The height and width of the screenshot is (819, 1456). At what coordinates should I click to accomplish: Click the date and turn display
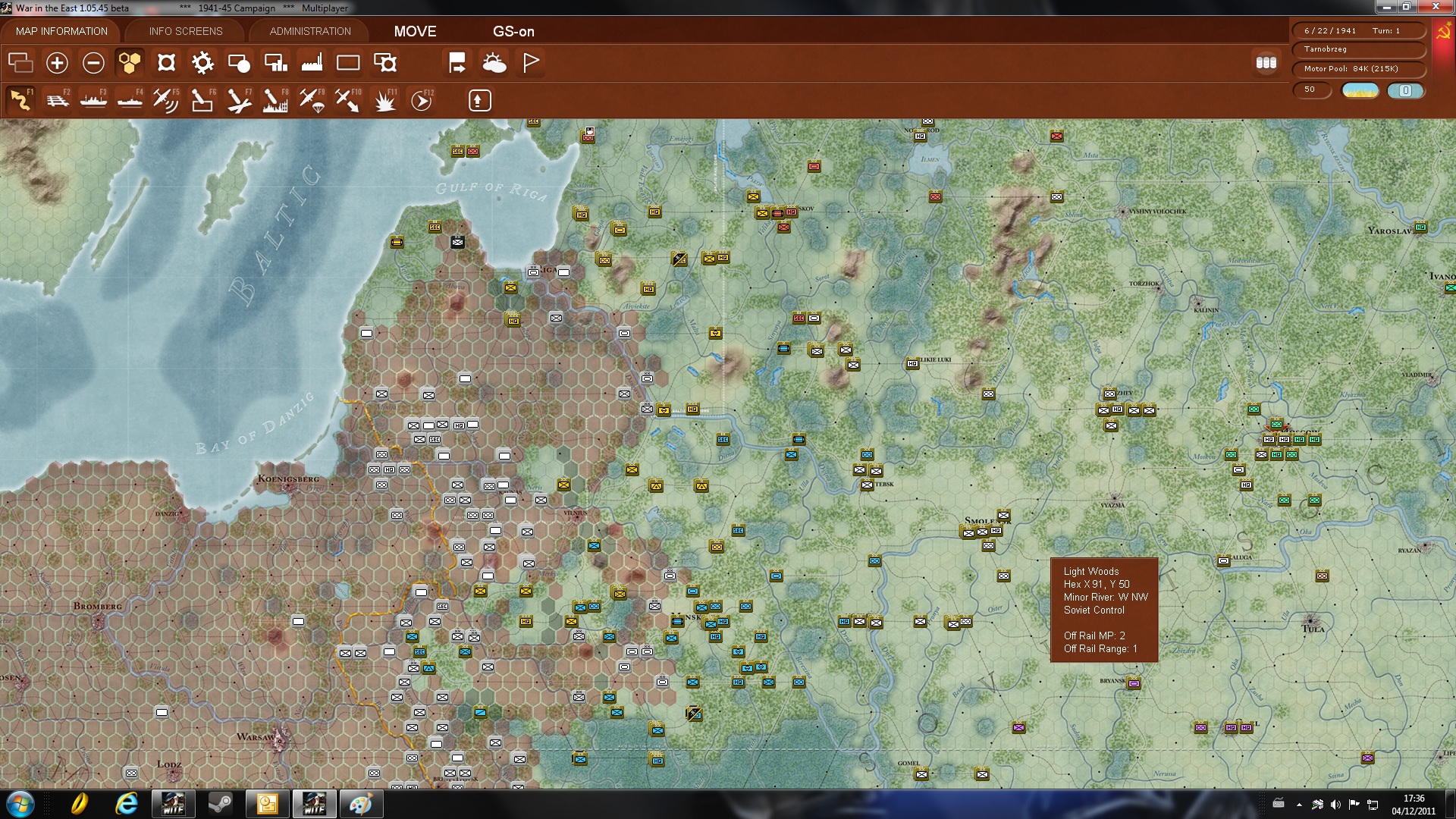pyautogui.click(x=1358, y=30)
